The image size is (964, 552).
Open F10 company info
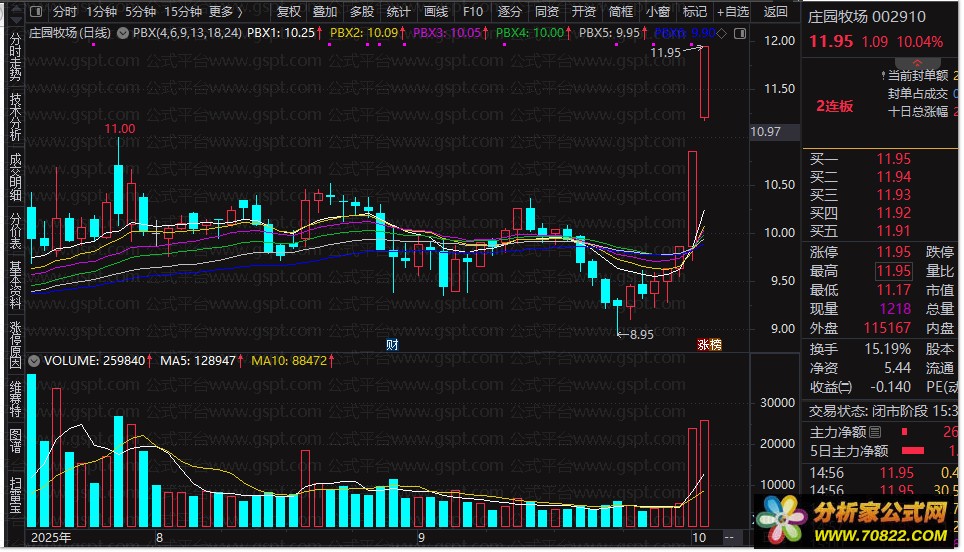473,12
